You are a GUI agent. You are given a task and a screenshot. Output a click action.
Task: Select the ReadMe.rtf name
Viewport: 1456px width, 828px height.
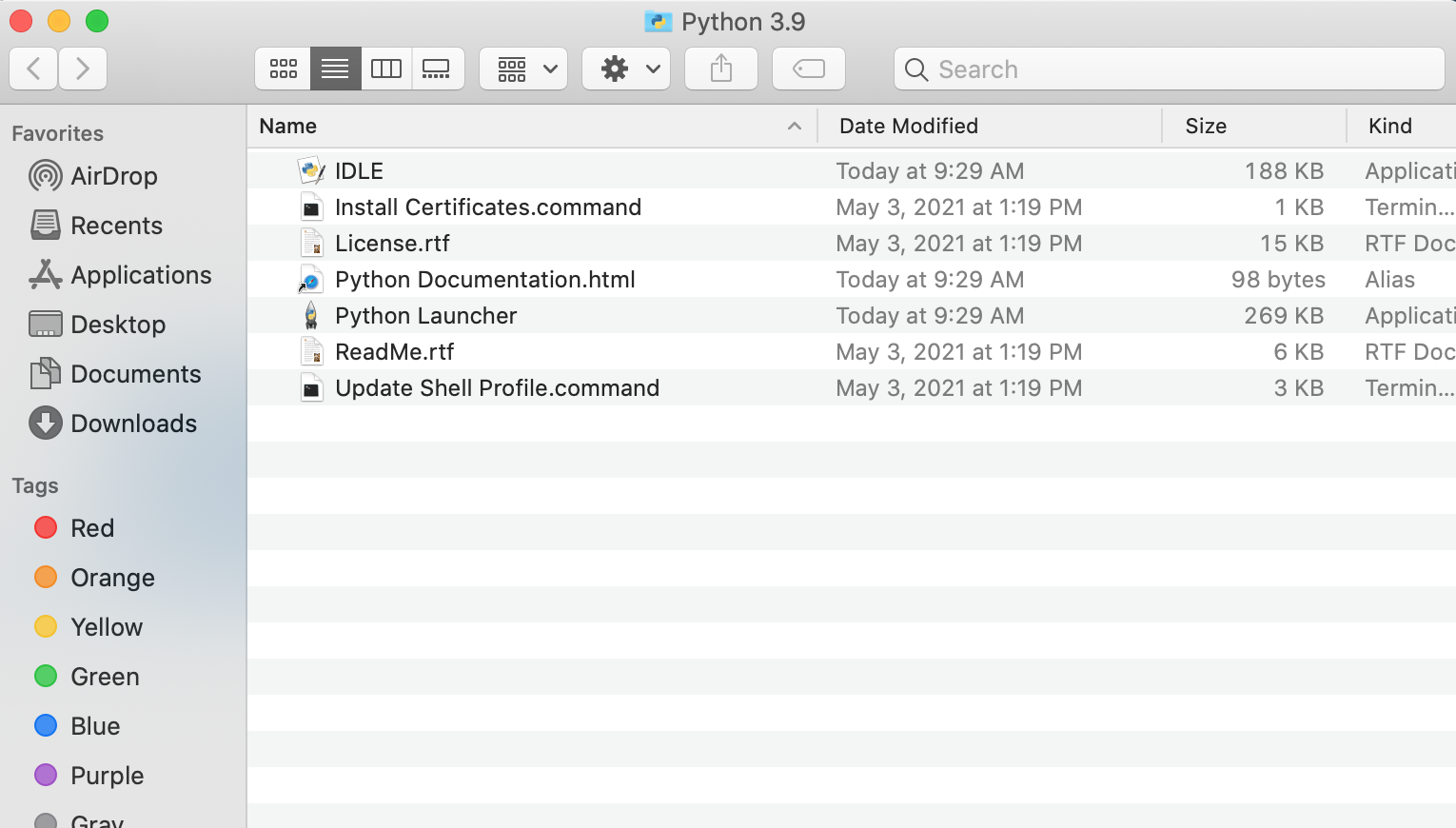(x=395, y=352)
